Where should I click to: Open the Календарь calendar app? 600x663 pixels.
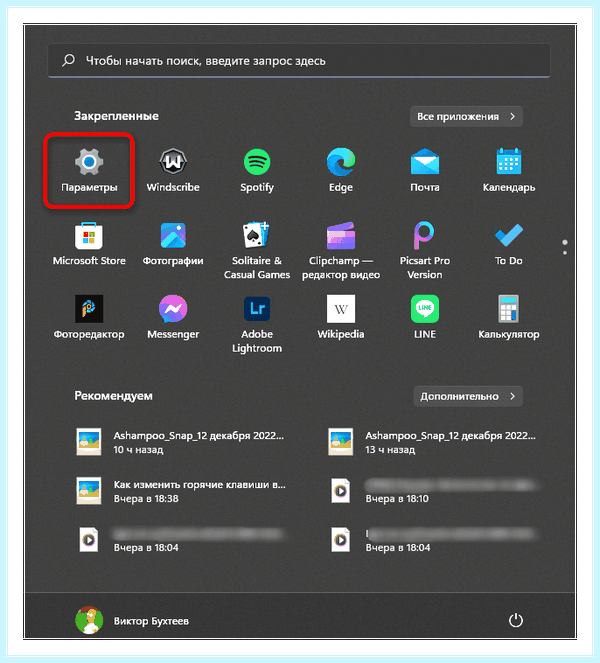click(509, 170)
